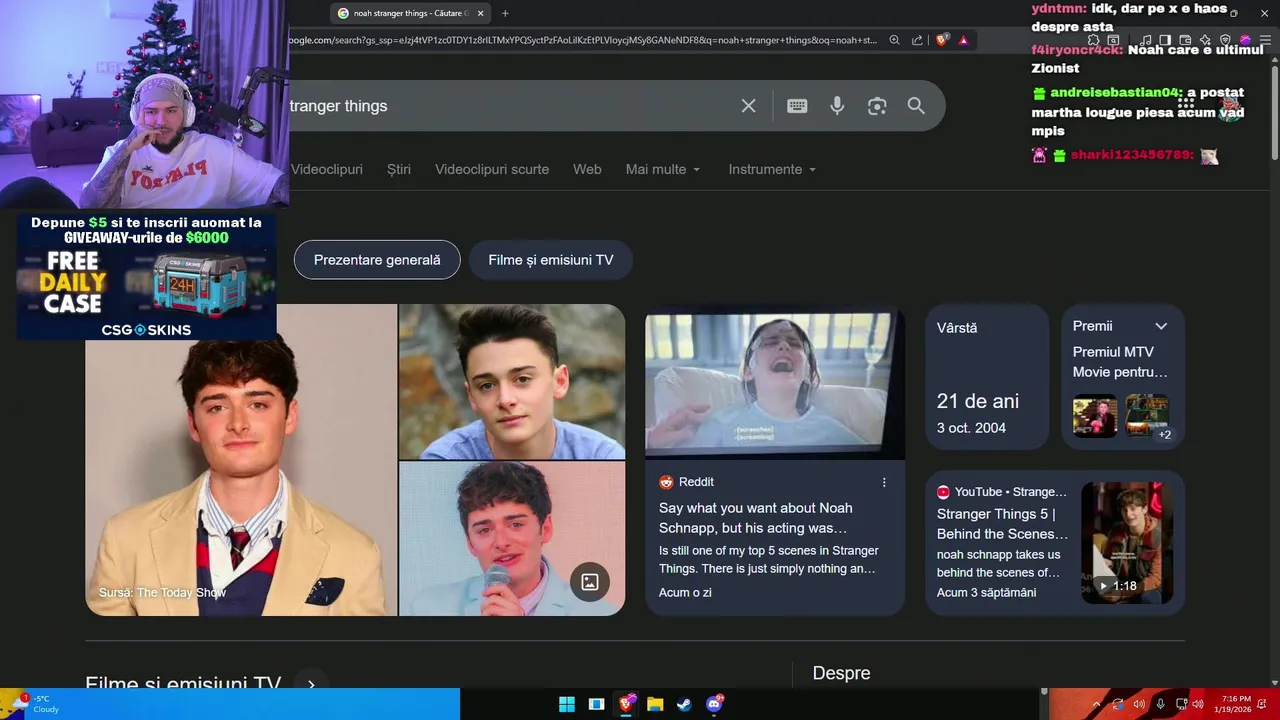
Task: Click the browser address bar URL
Action: (x=582, y=40)
